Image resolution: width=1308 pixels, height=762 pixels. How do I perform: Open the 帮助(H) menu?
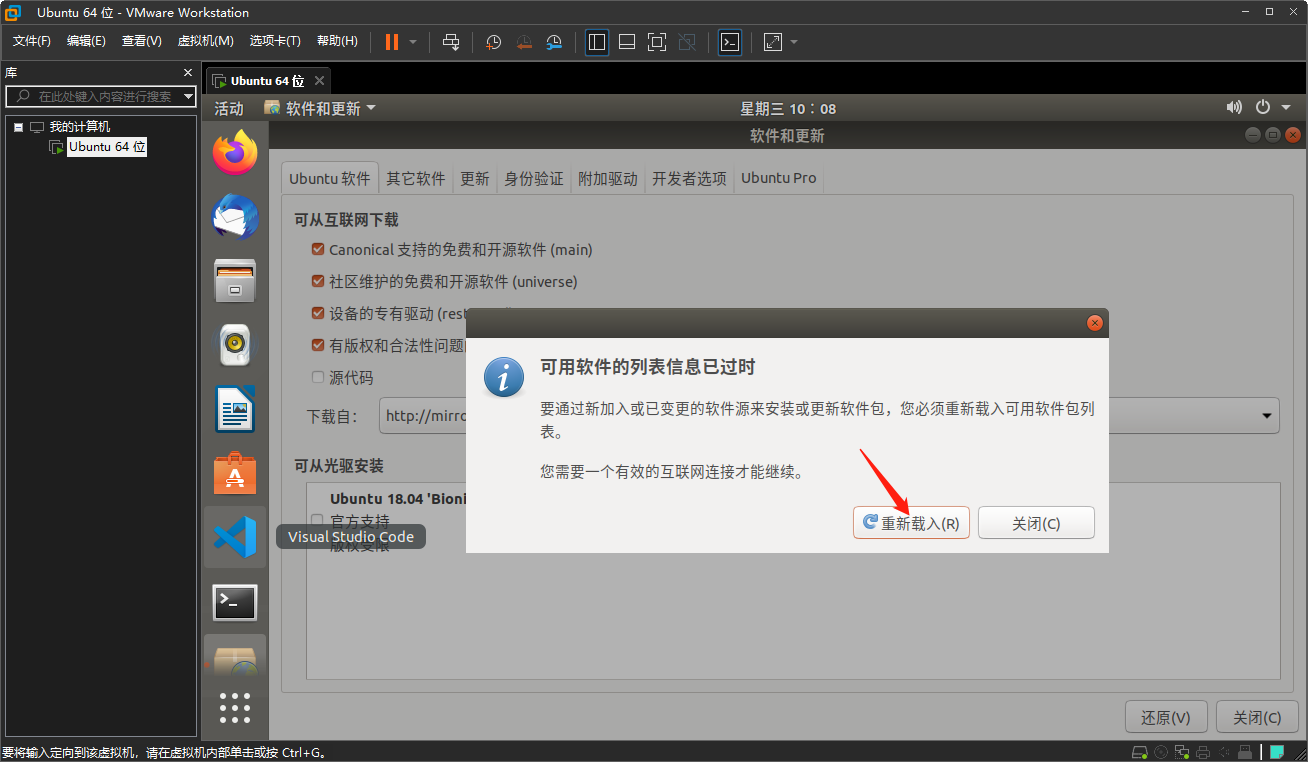(x=337, y=41)
